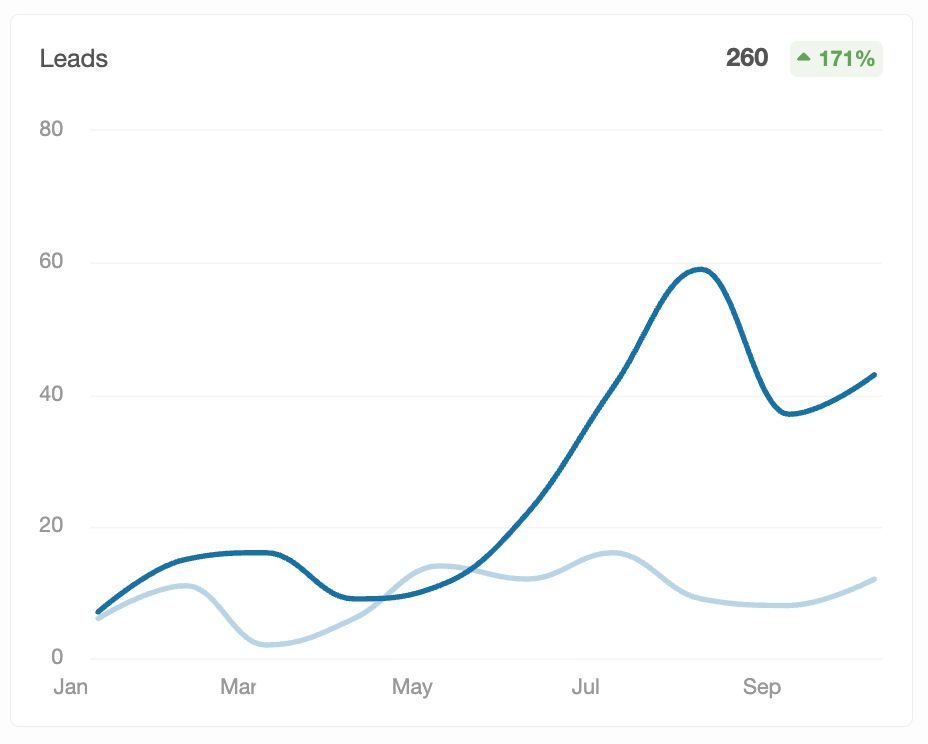Click the 171% growth badge
The width and height of the screenshot is (928, 744).
836,59
